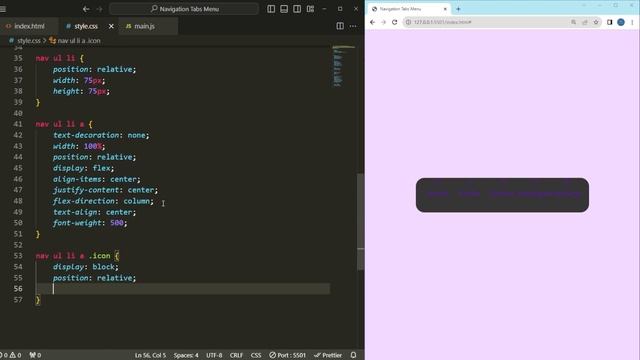Viewport: 640px width, 360px height.
Task: Go back in the Chrome browser
Action: (372, 22)
